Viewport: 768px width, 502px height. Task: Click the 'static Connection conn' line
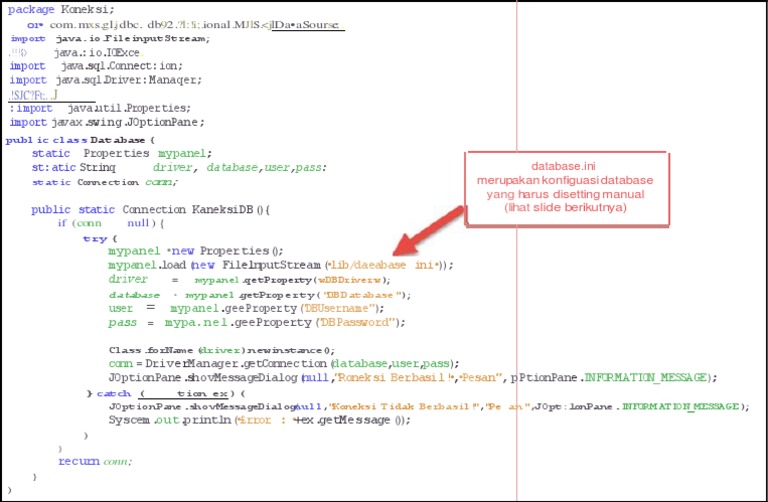tap(105, 182)
